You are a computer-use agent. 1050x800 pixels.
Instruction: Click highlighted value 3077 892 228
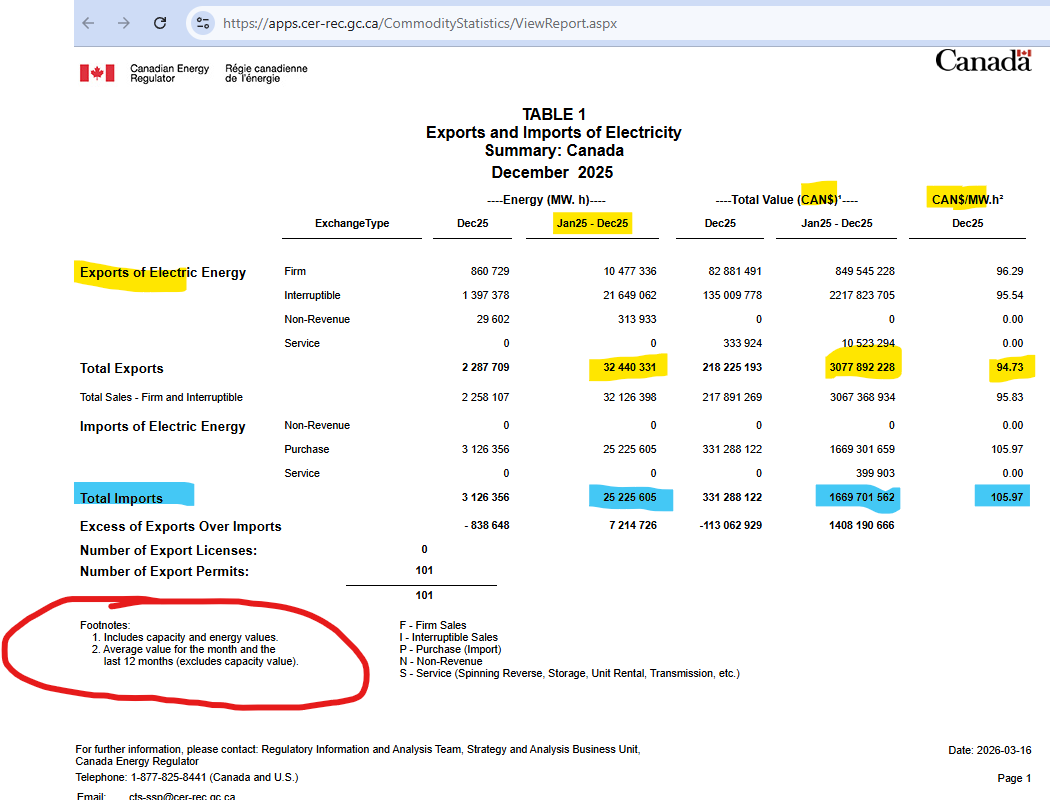(862, 368)
